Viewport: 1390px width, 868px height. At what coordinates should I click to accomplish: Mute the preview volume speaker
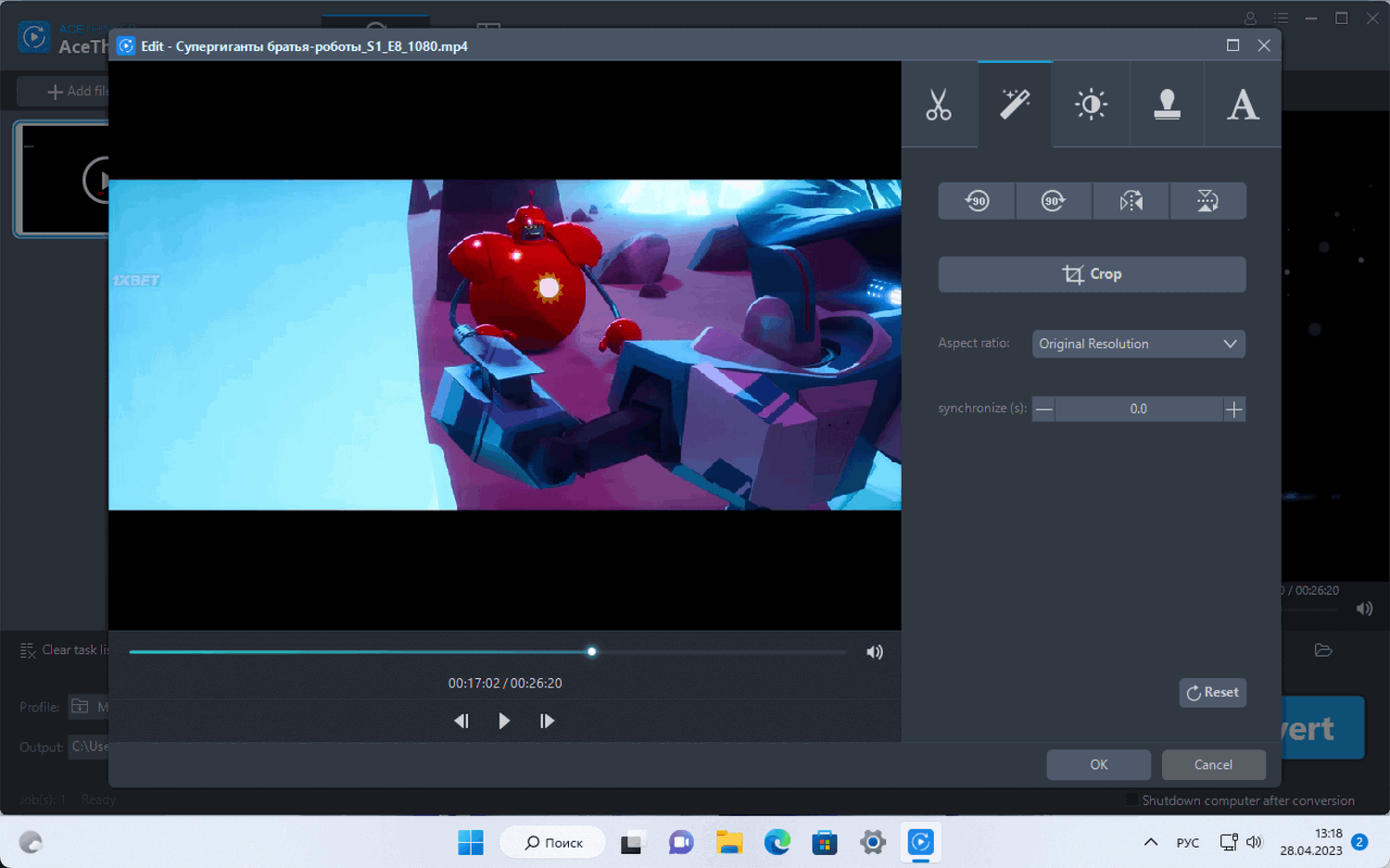click(874, 652)
